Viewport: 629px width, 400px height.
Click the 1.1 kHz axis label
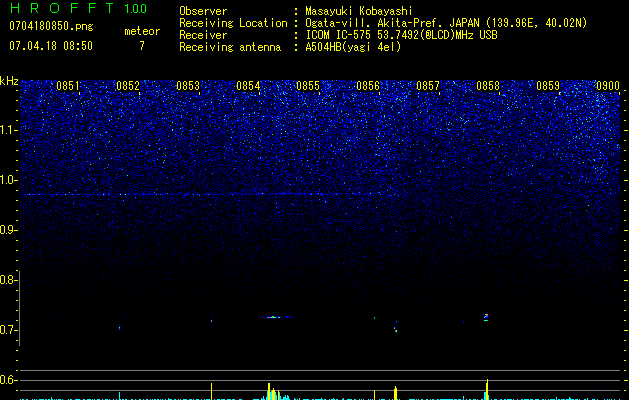8,130
